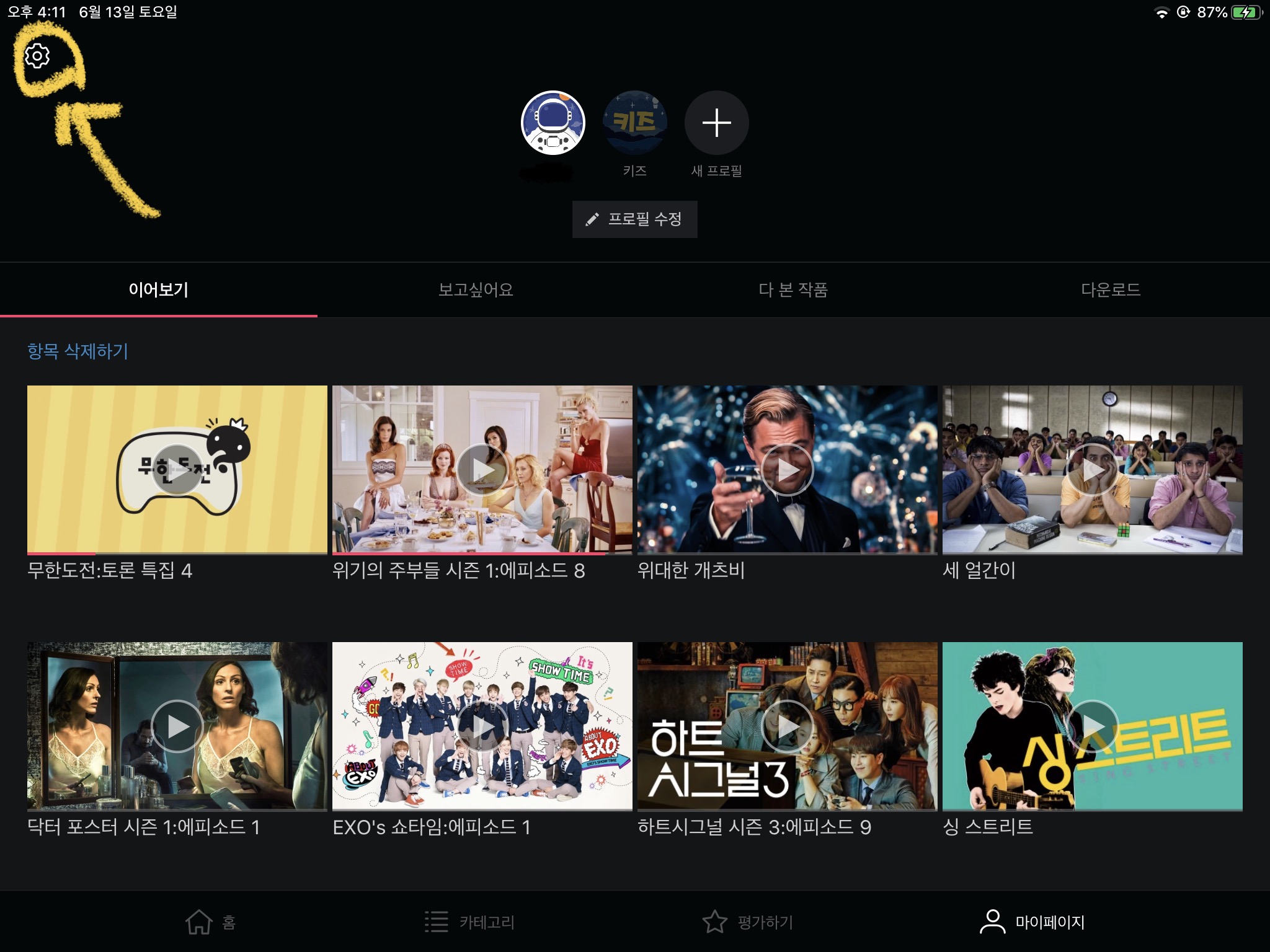Play 하트시그널 시즌 3 episode 9
Viewport: 1270px width, 952px height.
tap(788, 726)
